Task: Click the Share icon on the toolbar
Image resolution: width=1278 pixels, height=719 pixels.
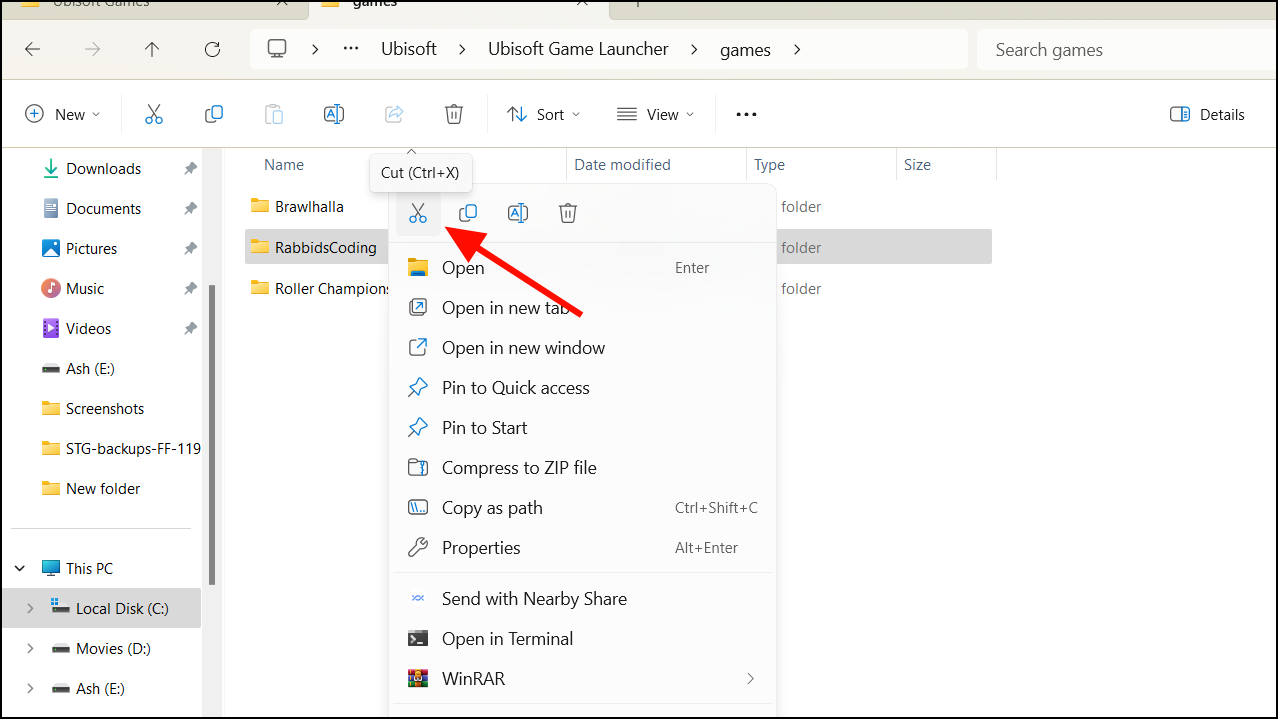Action: [394, 114]
